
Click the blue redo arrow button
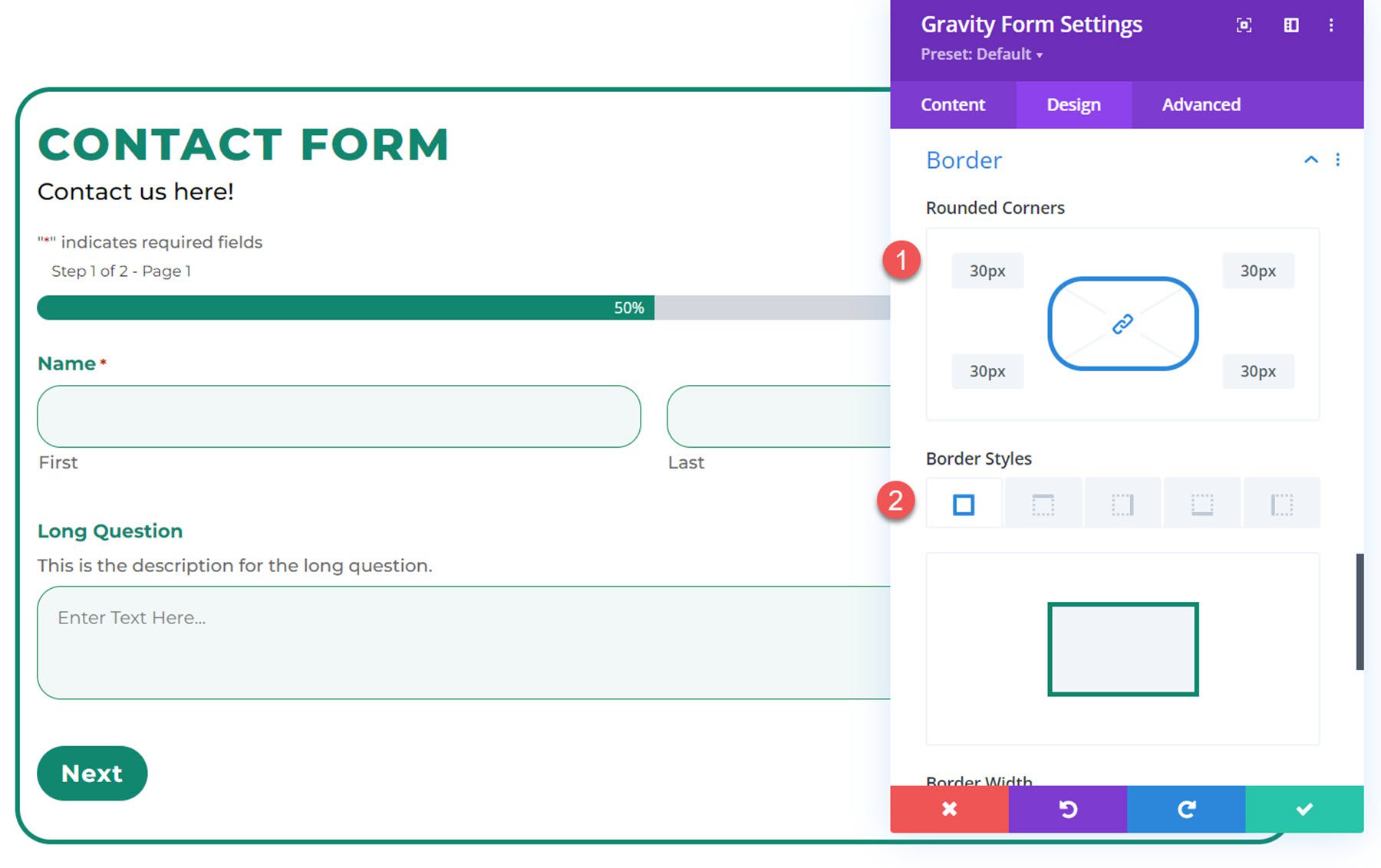[x=1186, y=809]
